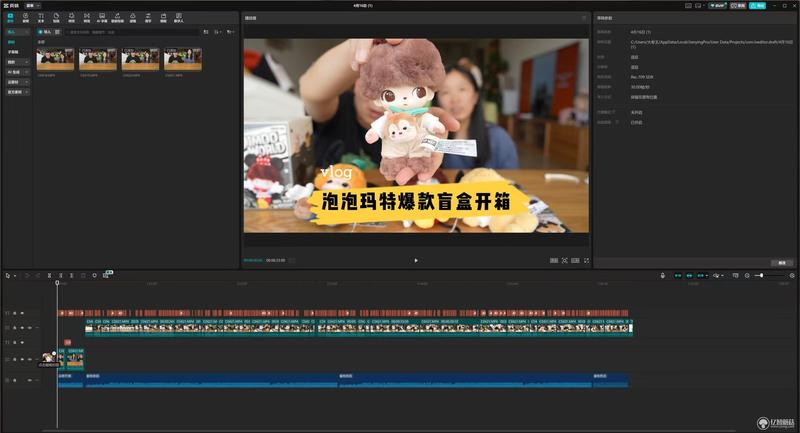The width and height of the screenshot is (800, 433).
Task: Mute the blue audio track
Action: [x=30, y=380]
